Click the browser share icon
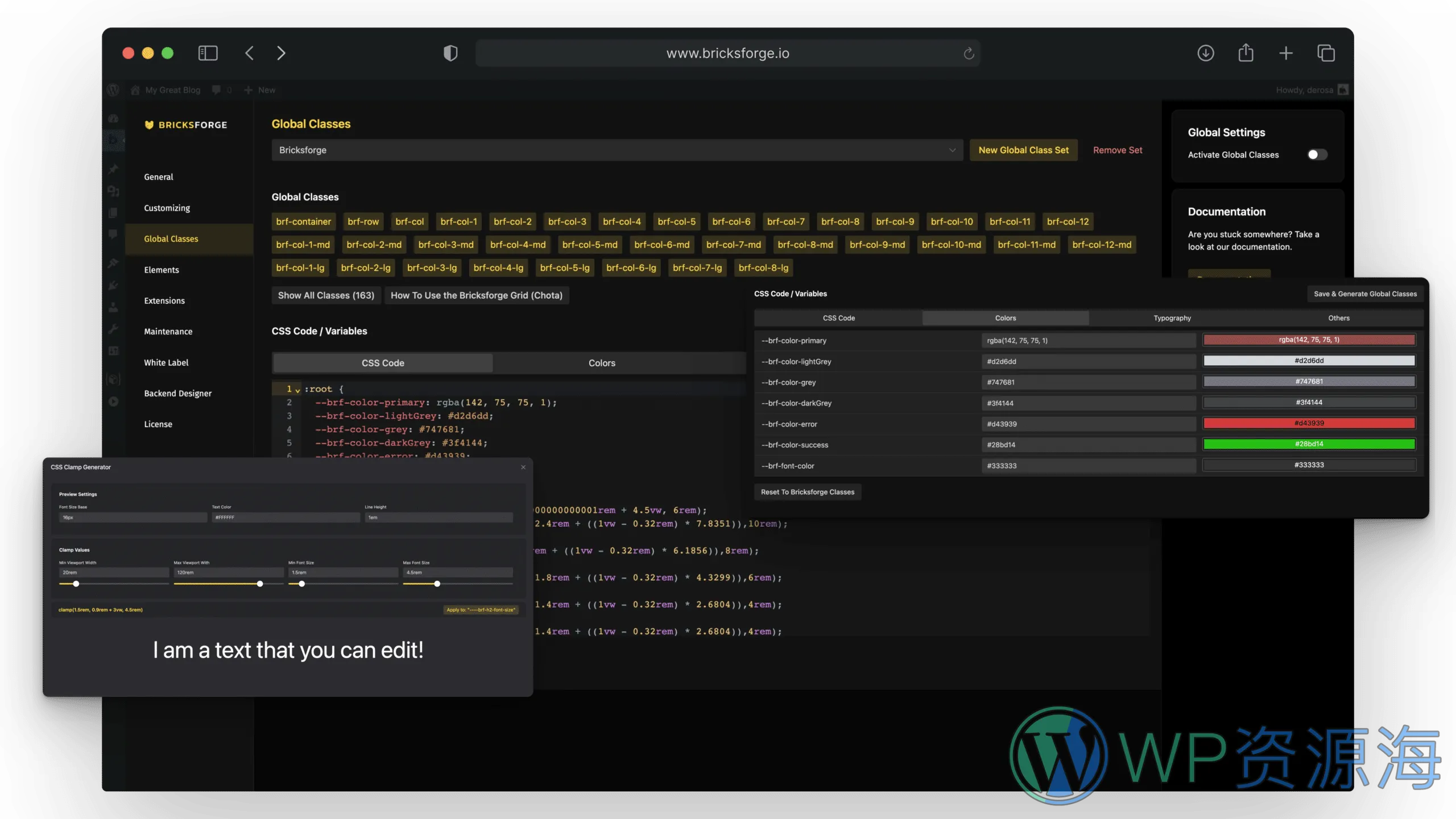This screenshot has width=1456, height=819. 1246,52
